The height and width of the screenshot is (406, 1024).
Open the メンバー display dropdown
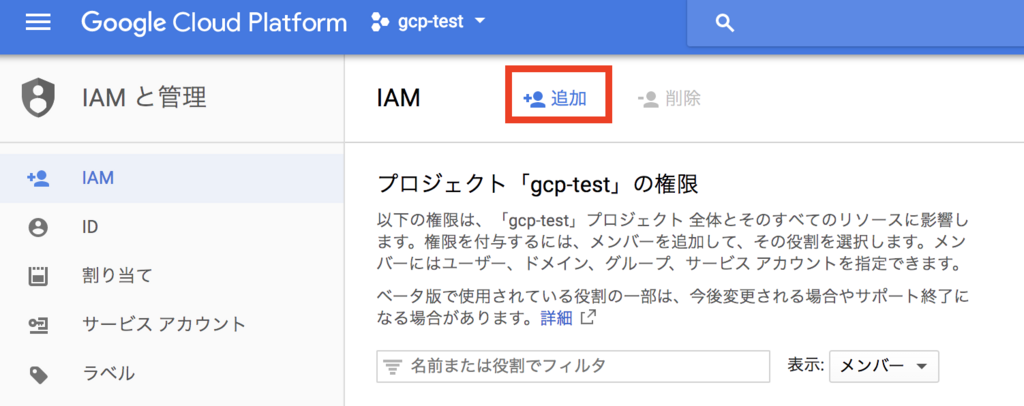point(884,366)
